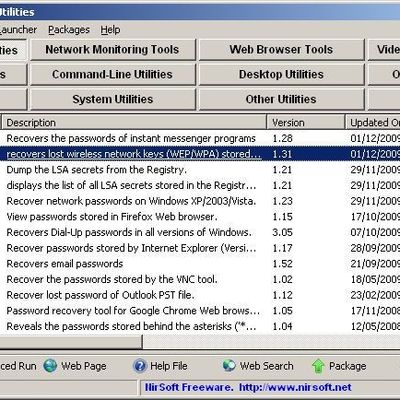400x400 pixels.
Task: Select row 'Recovers the passwords of instant messenger programs'
Action: pyautogui.click(x=200, y=138)
